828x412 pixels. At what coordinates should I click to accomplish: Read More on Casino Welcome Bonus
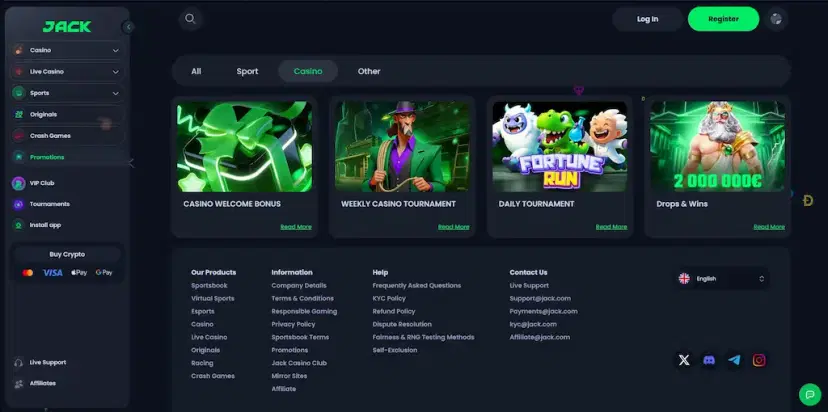pyautogui.click(x=296, y=227)
